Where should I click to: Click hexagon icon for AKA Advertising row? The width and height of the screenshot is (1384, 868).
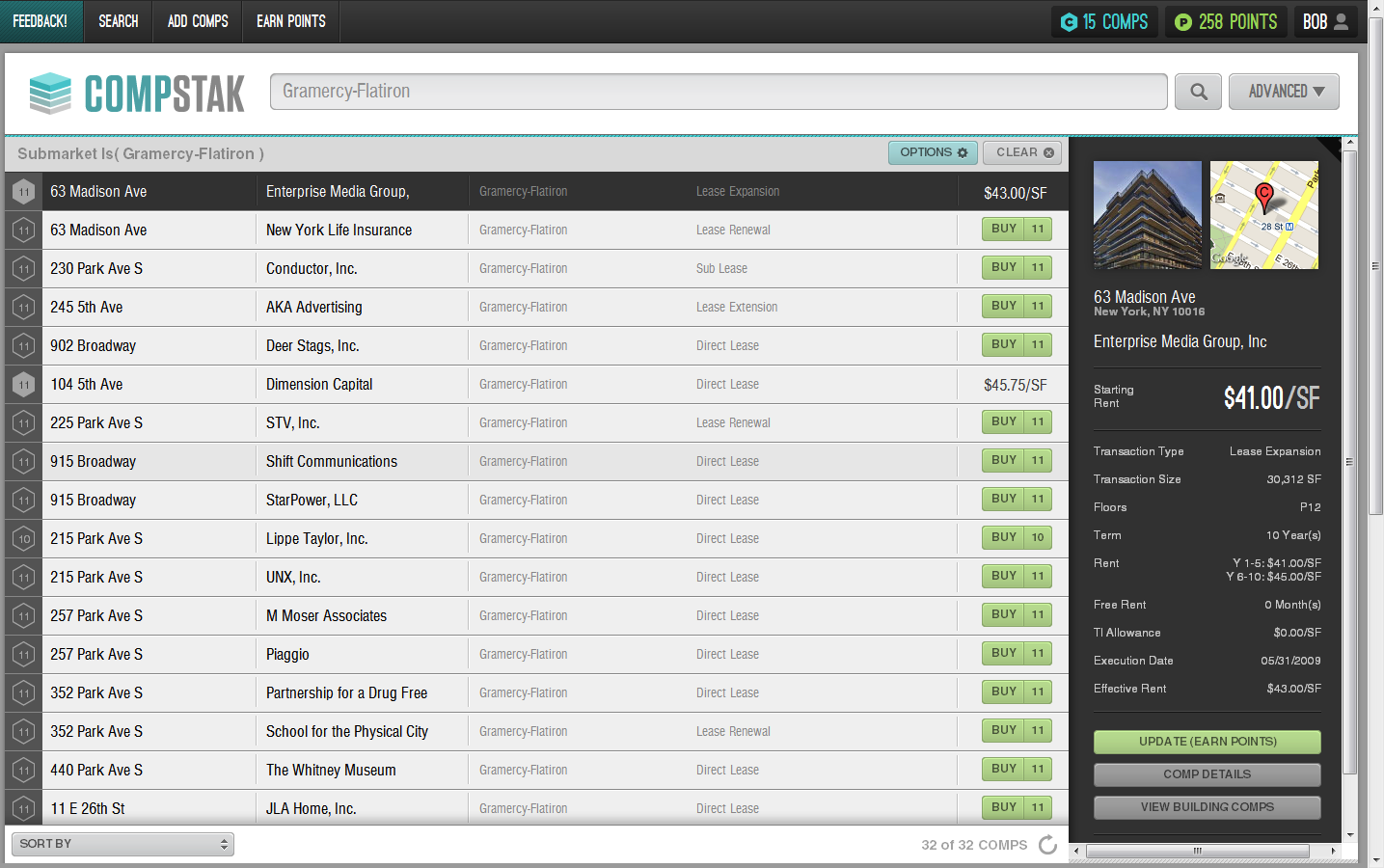(24, 308)
